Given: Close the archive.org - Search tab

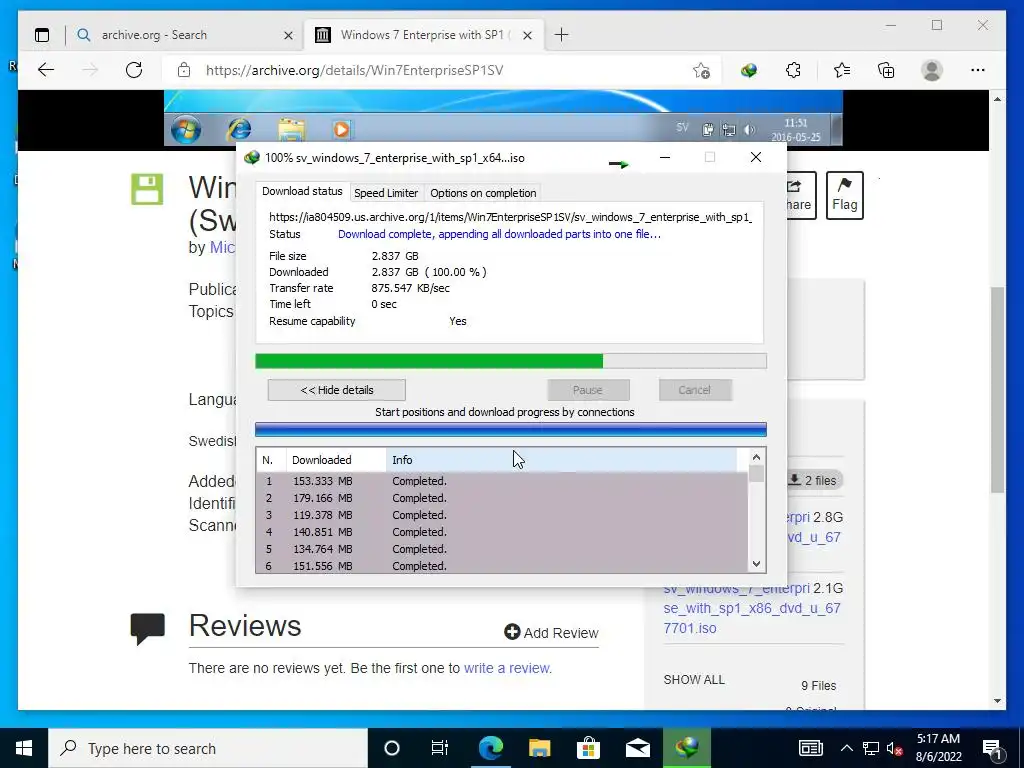Looking at the screenshot, I should point(288,35).
